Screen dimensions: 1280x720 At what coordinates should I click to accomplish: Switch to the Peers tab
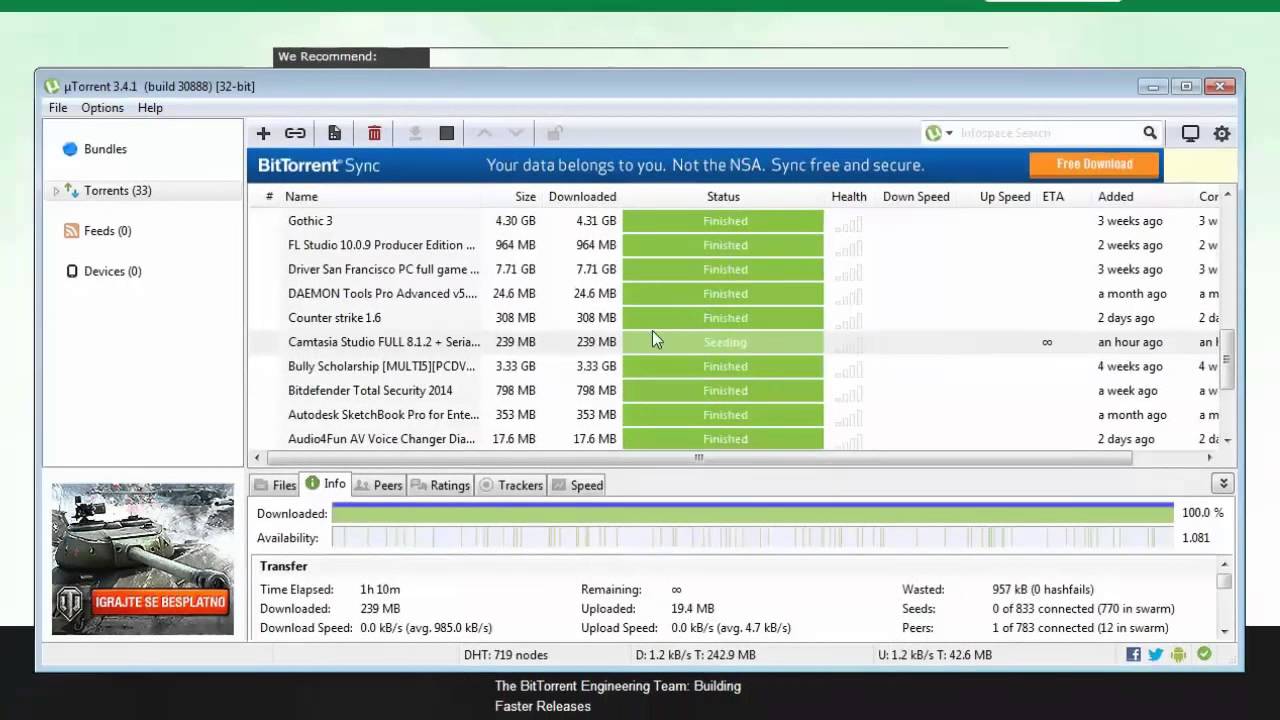tap(378, 485)
